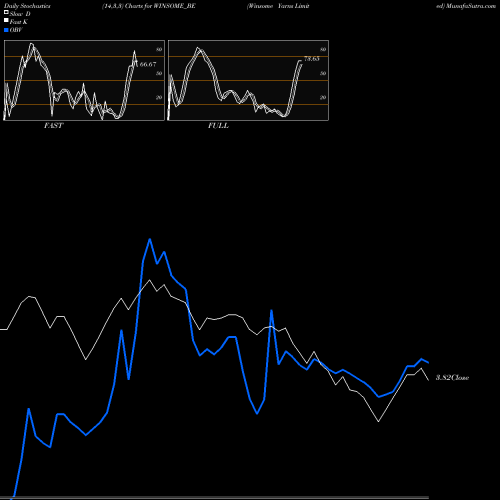Click the 20 axis label on FAST chart
This screenshot has height=500, width=500.
tap(159, 97)
